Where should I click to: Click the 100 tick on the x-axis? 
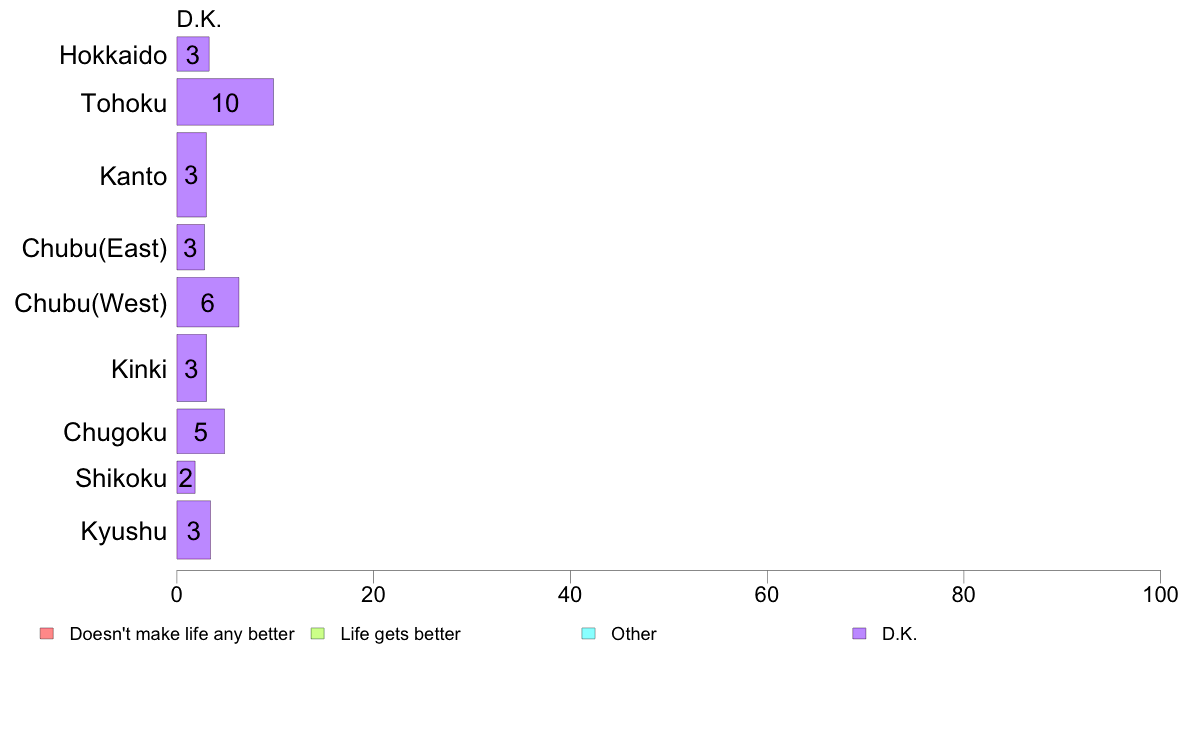(x=1160, y=595)
